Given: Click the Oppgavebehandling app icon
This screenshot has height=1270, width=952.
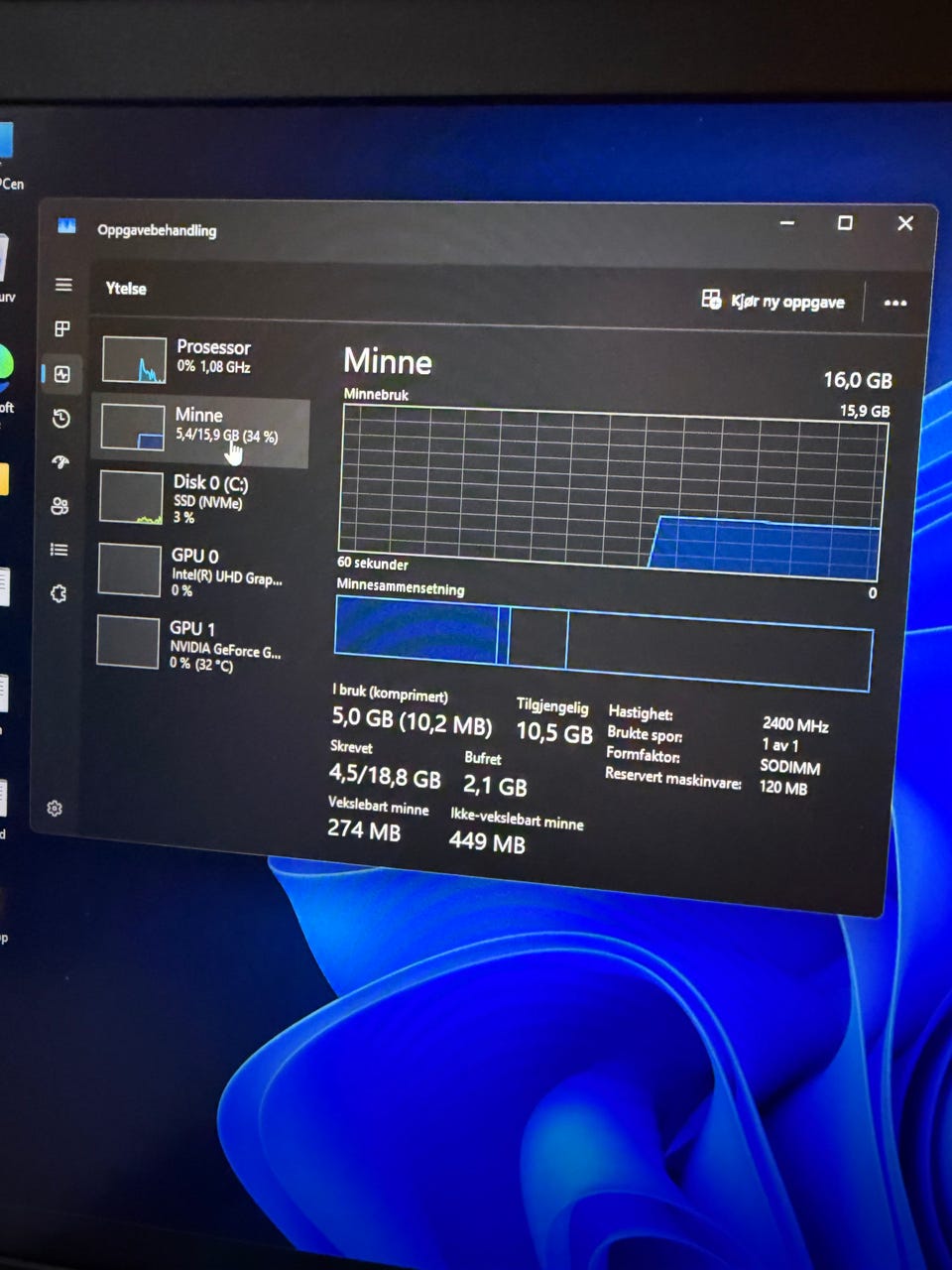Looking at the screenshot, I should pyautogui.click(x=66, y=226).
